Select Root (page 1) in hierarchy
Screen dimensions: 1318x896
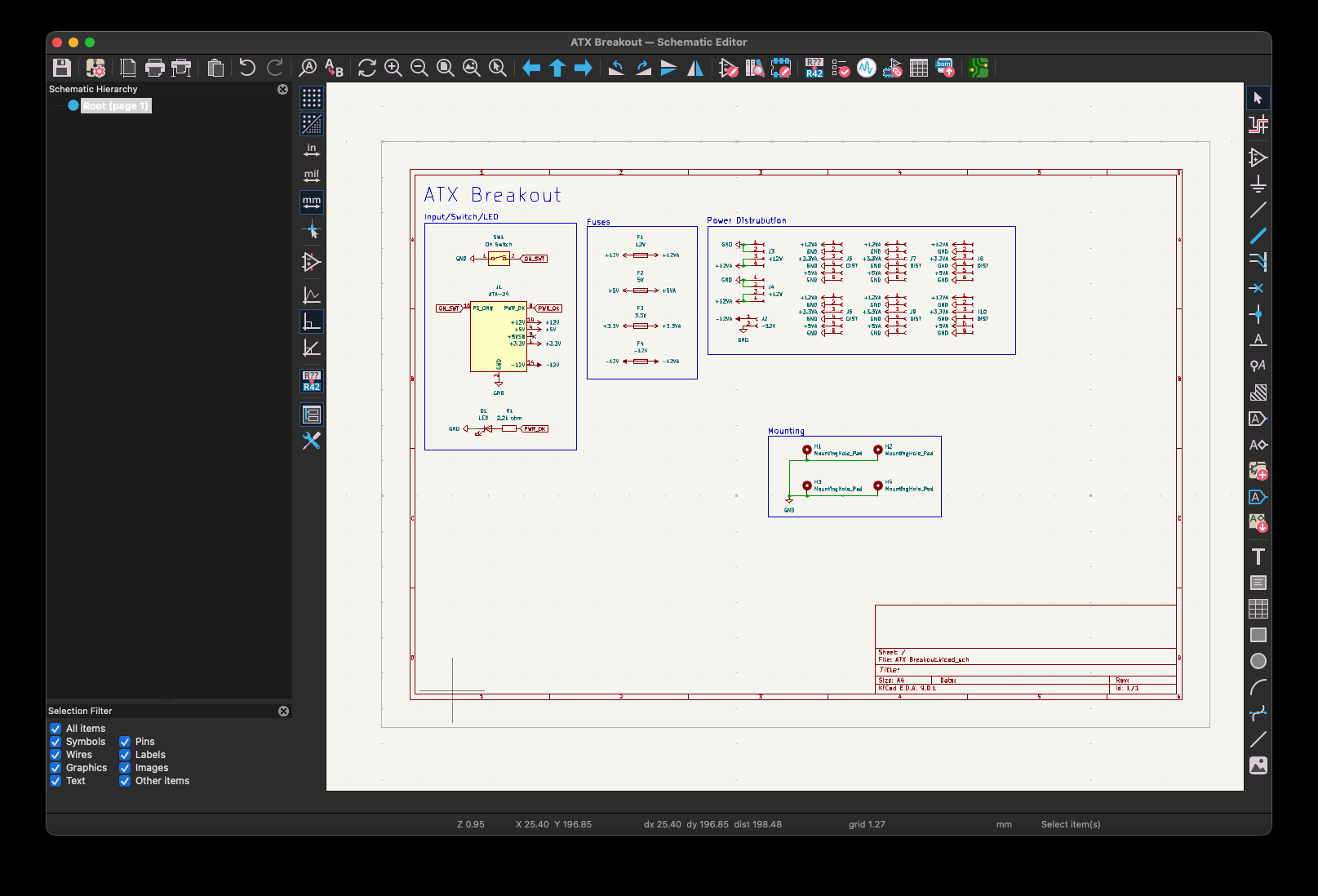click(x=115, y=106)
